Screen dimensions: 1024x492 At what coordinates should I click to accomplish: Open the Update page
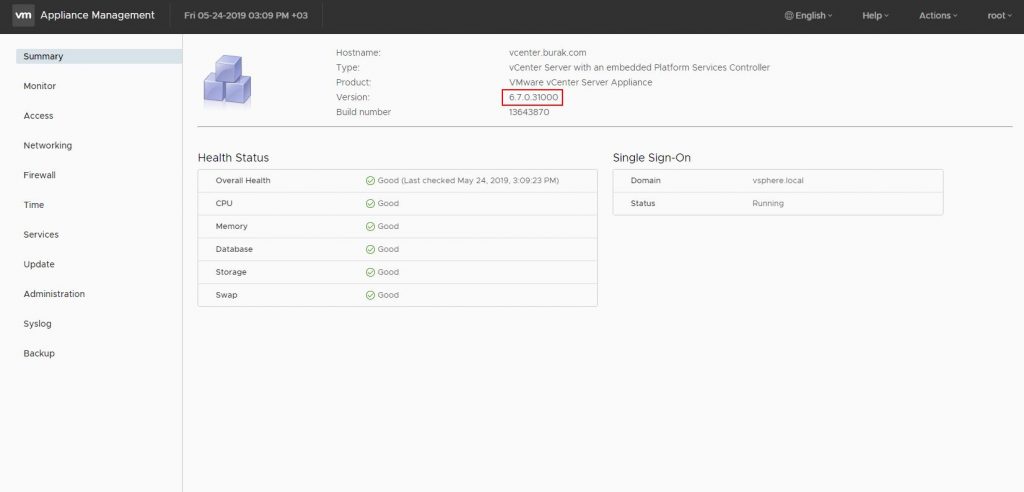(x=39, y=264)
